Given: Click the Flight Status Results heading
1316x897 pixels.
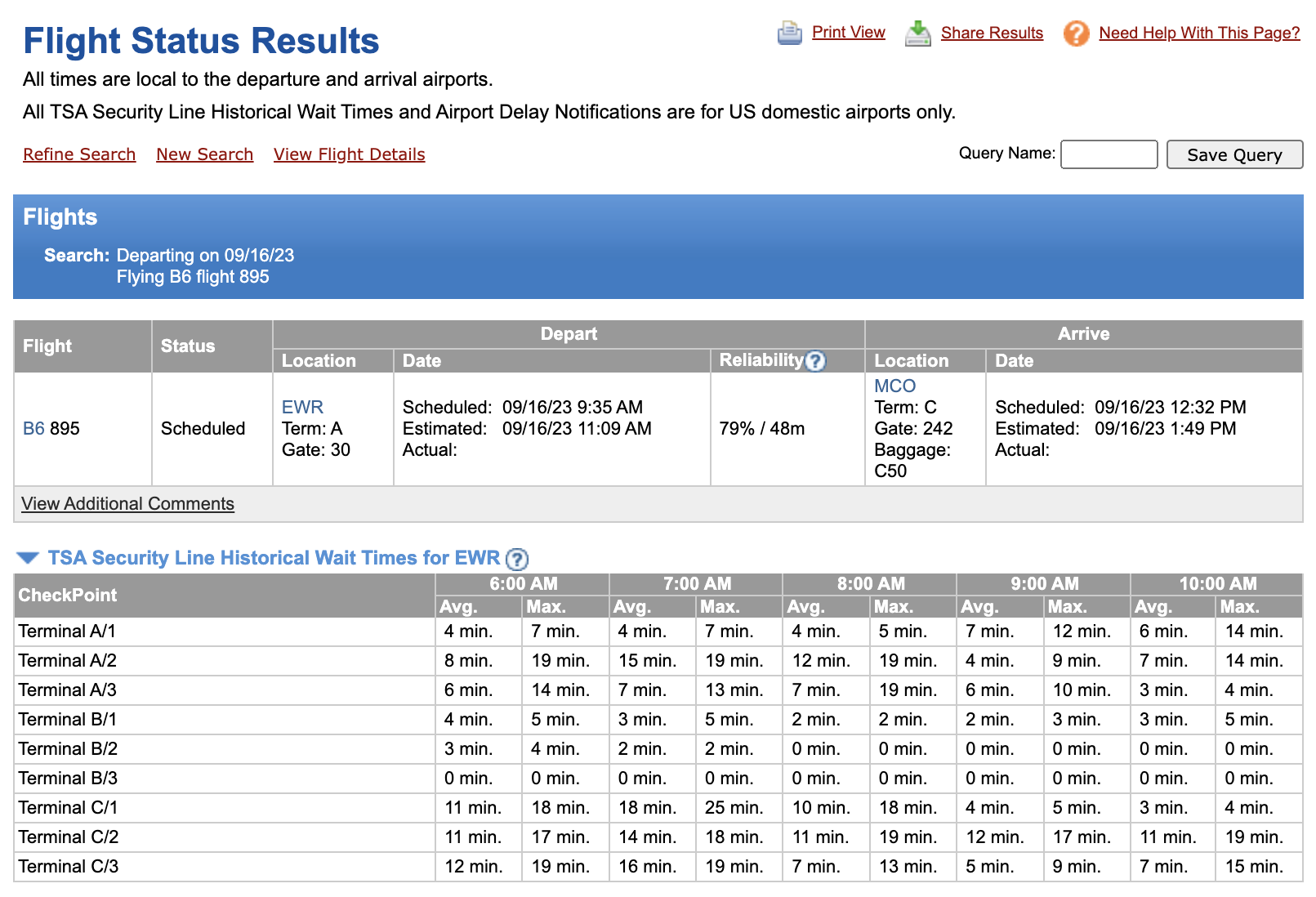Looking at the screenshot, I should point(201,40).
